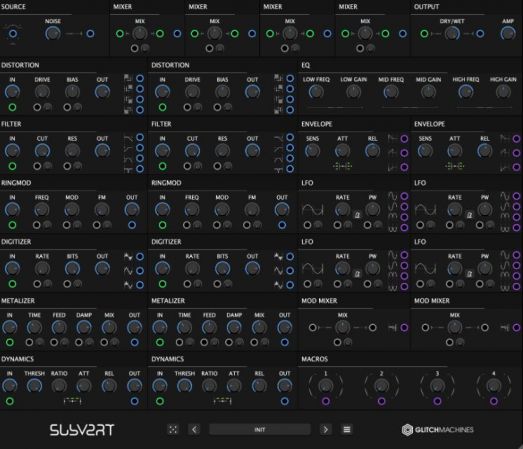Click the RES knob on left FILTER
This screenshot has width=523, height=449.
tap(72, 151)
